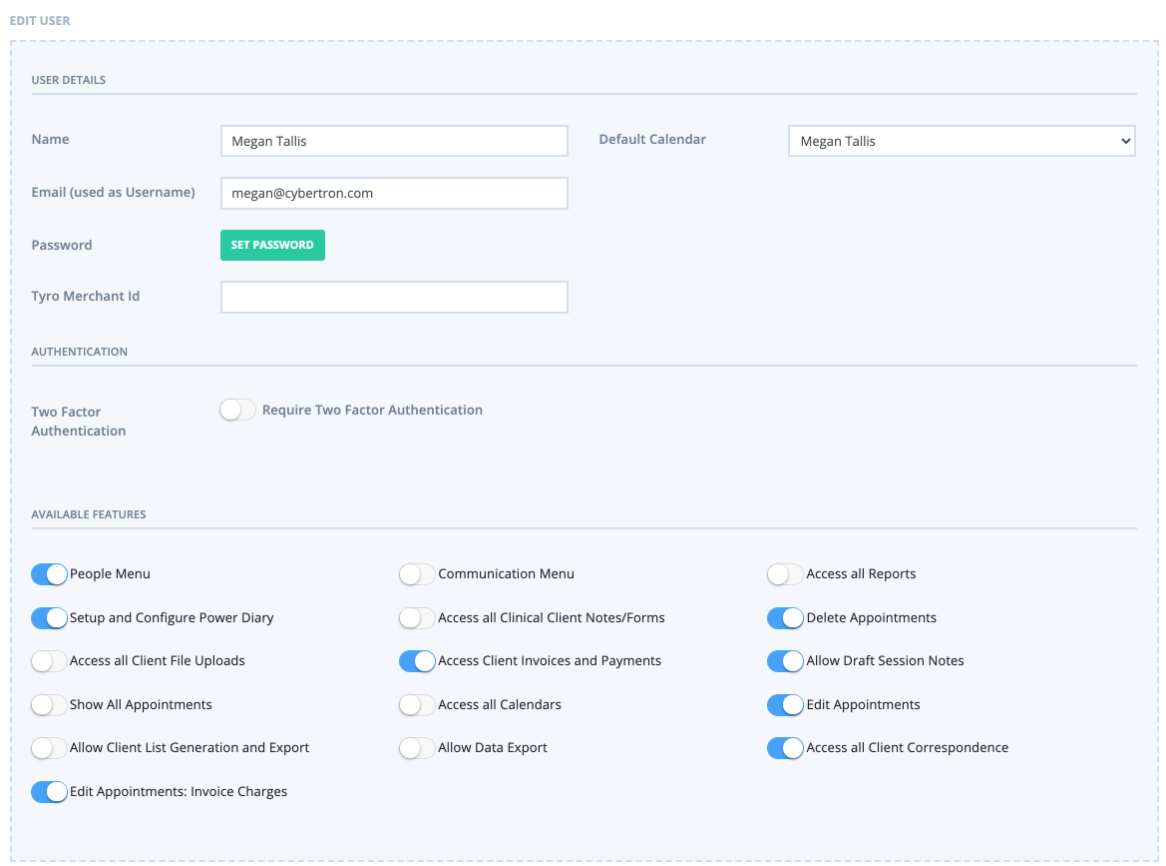This screenshot has height=866, width=1166.
Task: Turn on Allow Data Export
Action: [x=417, y=748]
